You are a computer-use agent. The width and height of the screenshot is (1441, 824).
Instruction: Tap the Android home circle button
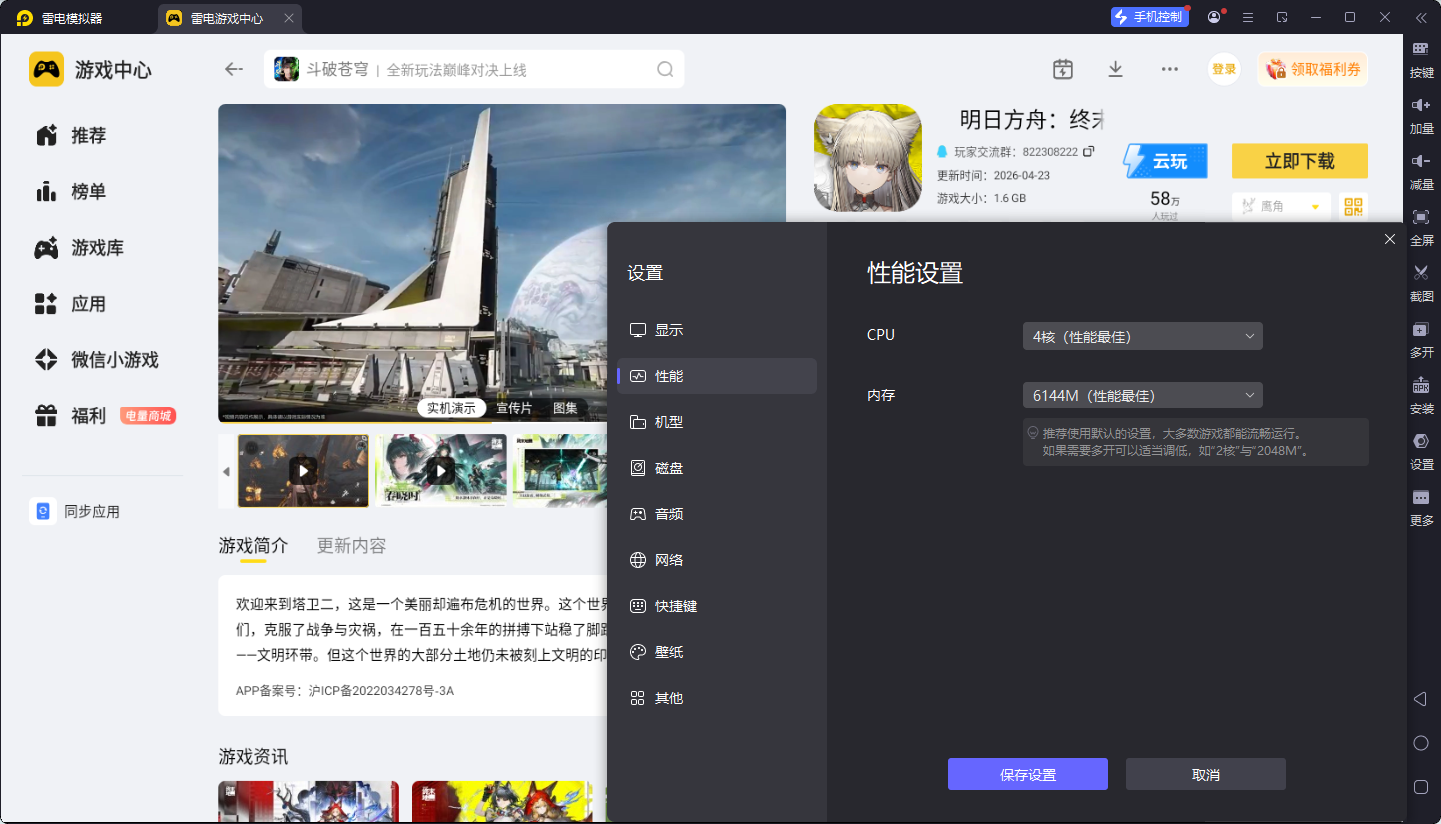[x=1420, y=743]
